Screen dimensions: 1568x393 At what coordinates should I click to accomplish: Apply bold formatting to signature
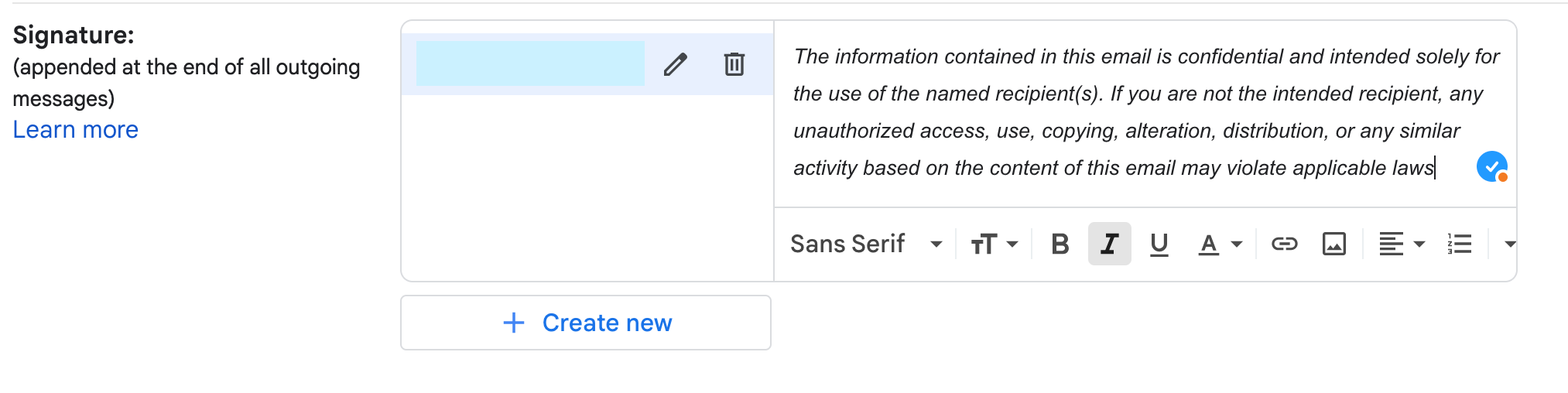[x=1060, y=244]
